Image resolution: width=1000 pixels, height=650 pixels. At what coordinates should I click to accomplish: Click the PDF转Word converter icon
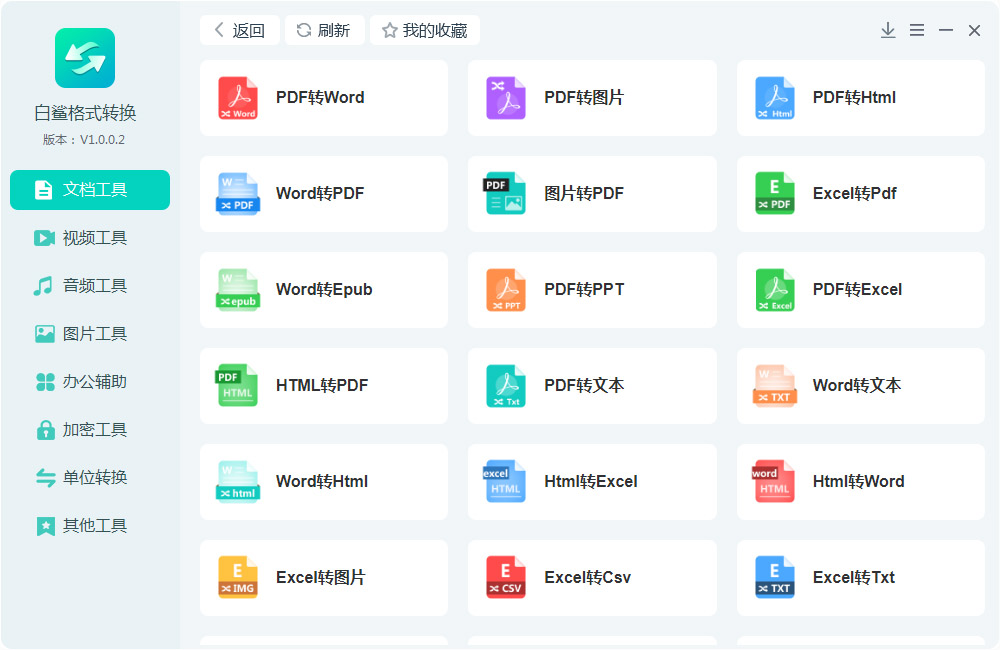[x=238, y=98]
